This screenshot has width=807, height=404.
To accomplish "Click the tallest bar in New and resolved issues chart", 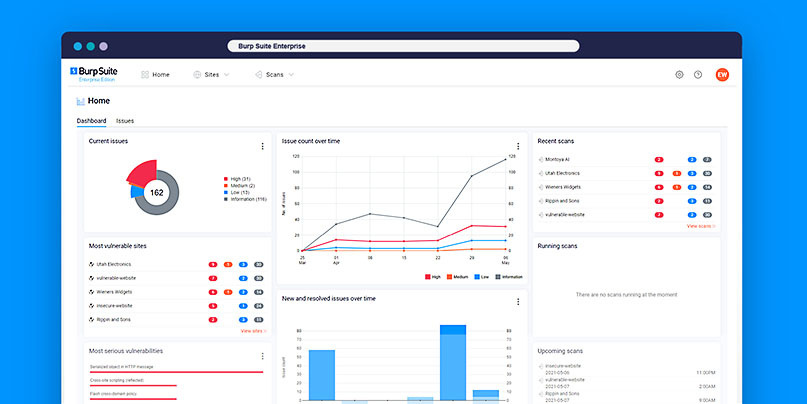I will tap(453, 362).
